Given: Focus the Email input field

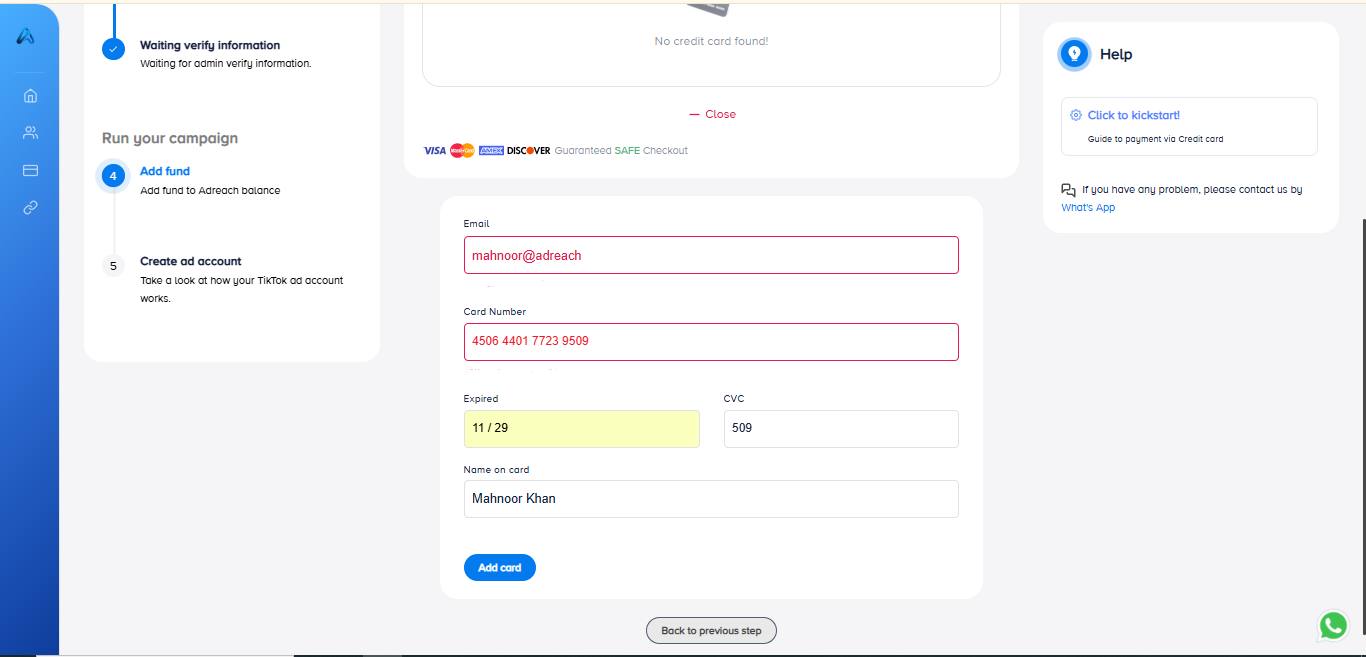Looking at the screenshot, I should click(x=711, y=255).
